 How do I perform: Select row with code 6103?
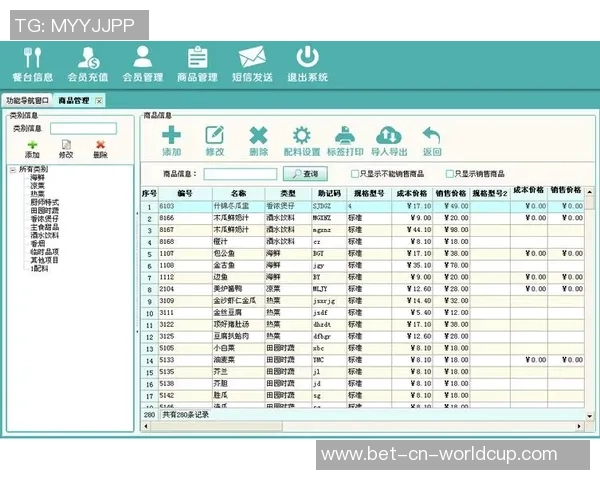click(x=363, y=206)
